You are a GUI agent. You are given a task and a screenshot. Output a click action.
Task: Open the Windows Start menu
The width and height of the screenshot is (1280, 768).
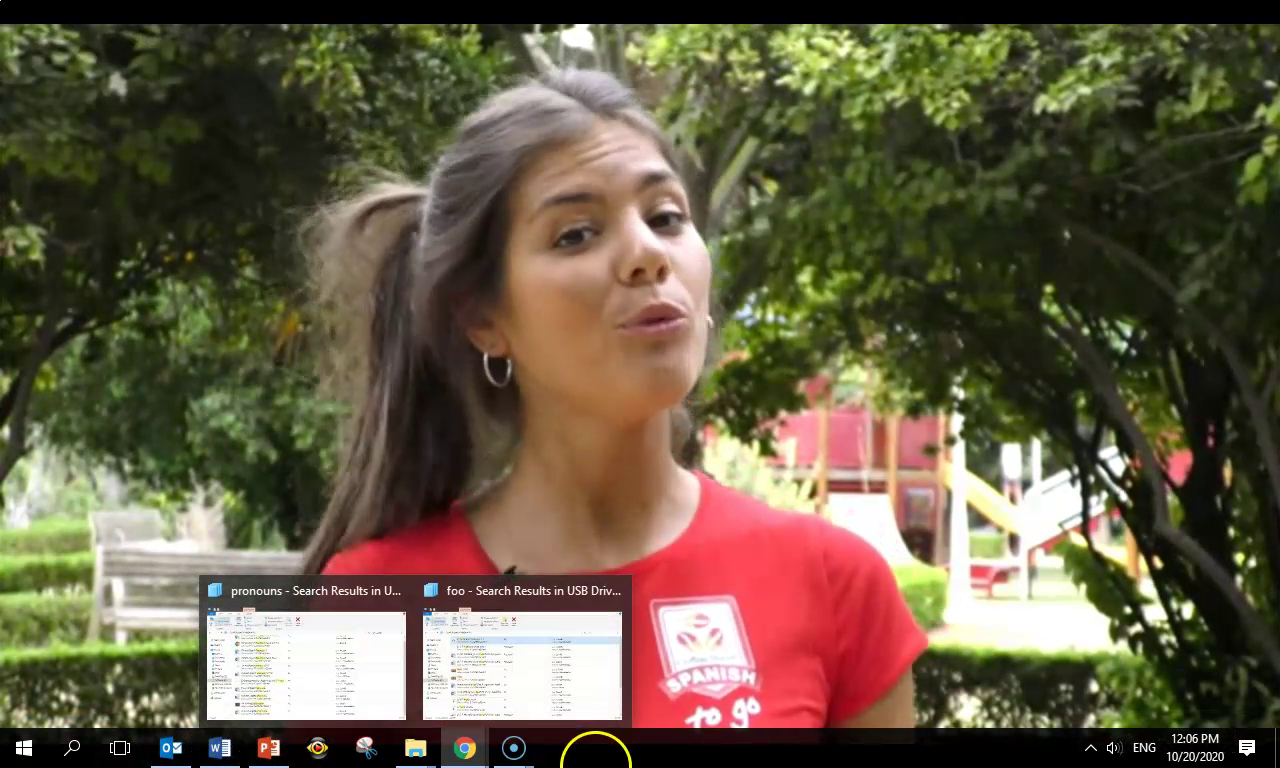pyautogui.click(x=24, y=748)
